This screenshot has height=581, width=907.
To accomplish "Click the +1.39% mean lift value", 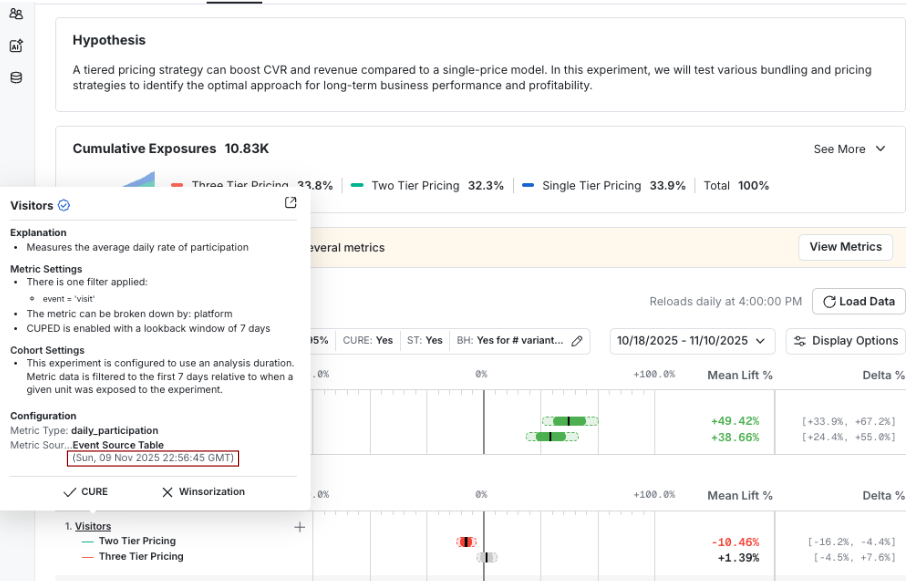I will (738, 558).
